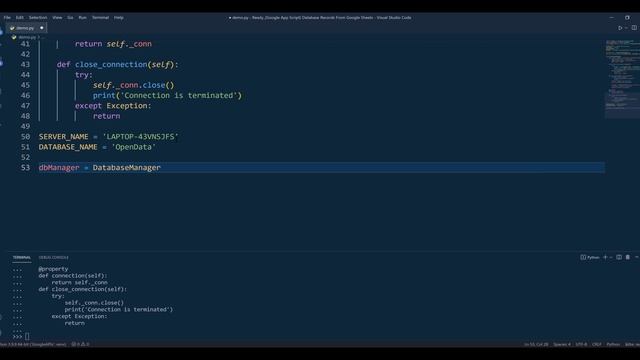Open the Selection menu

38,18
